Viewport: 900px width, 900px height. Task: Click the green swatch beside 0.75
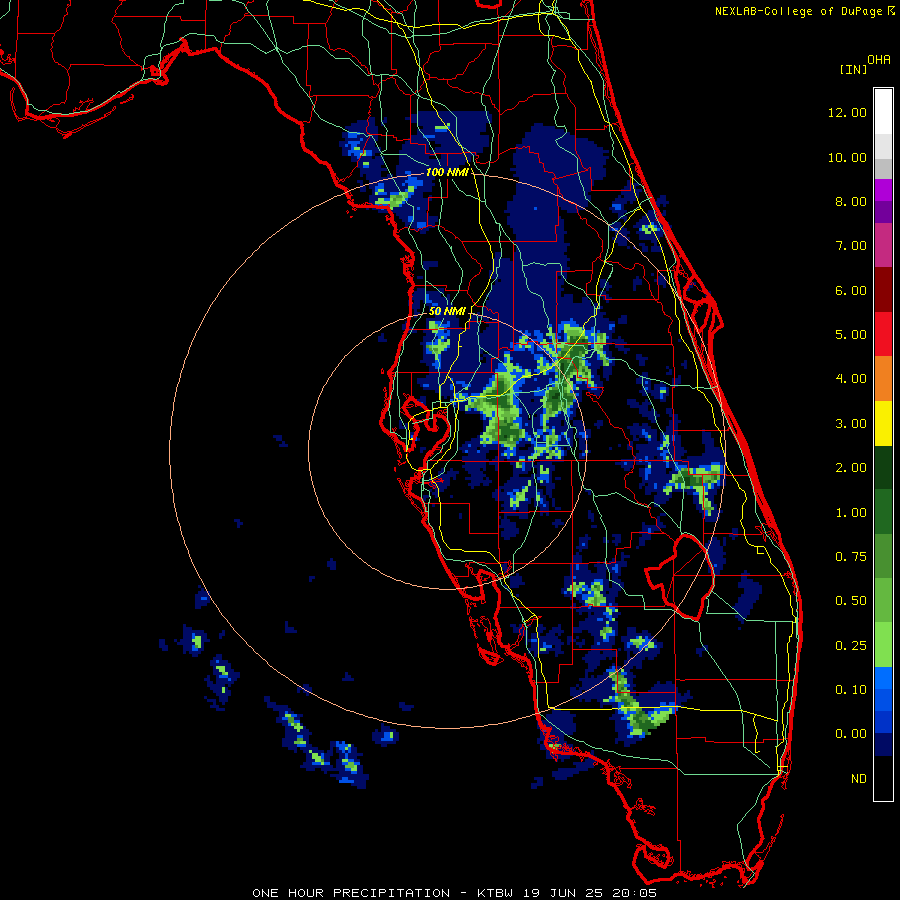click(883, 556)
